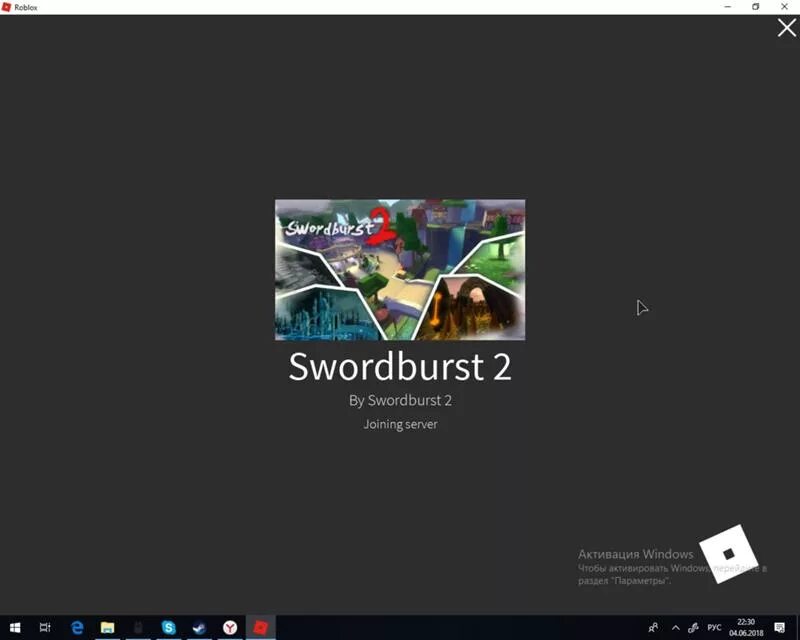Open File Explorer from the taskbar
Image resolution: width=800 pixels, height=640 pixels.
point(107,627)
